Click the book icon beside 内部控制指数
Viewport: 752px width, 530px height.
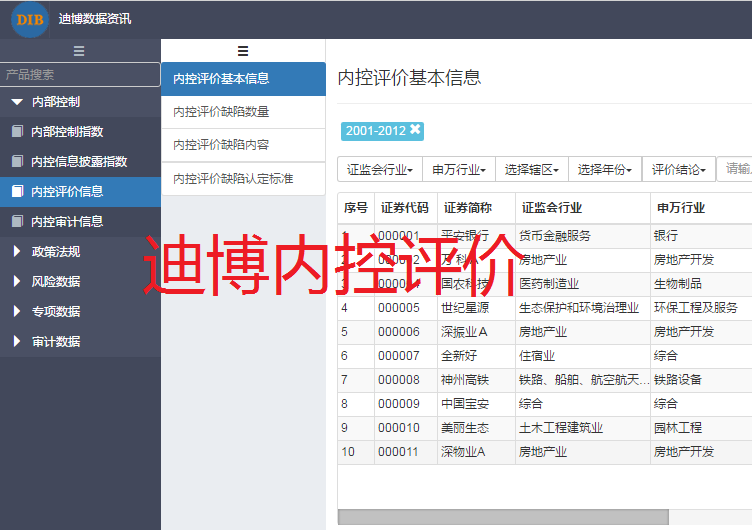coord(17,131)
